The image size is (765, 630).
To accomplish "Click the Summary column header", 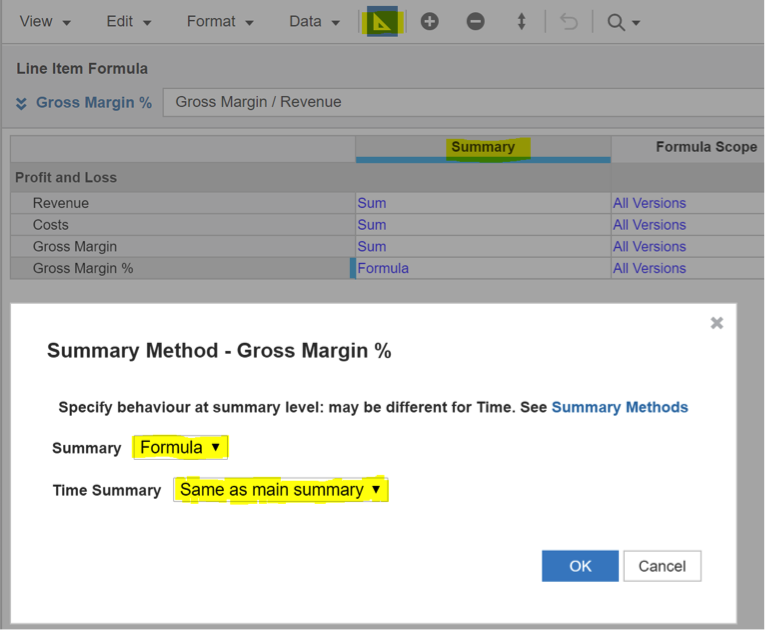I will point(483,147).
